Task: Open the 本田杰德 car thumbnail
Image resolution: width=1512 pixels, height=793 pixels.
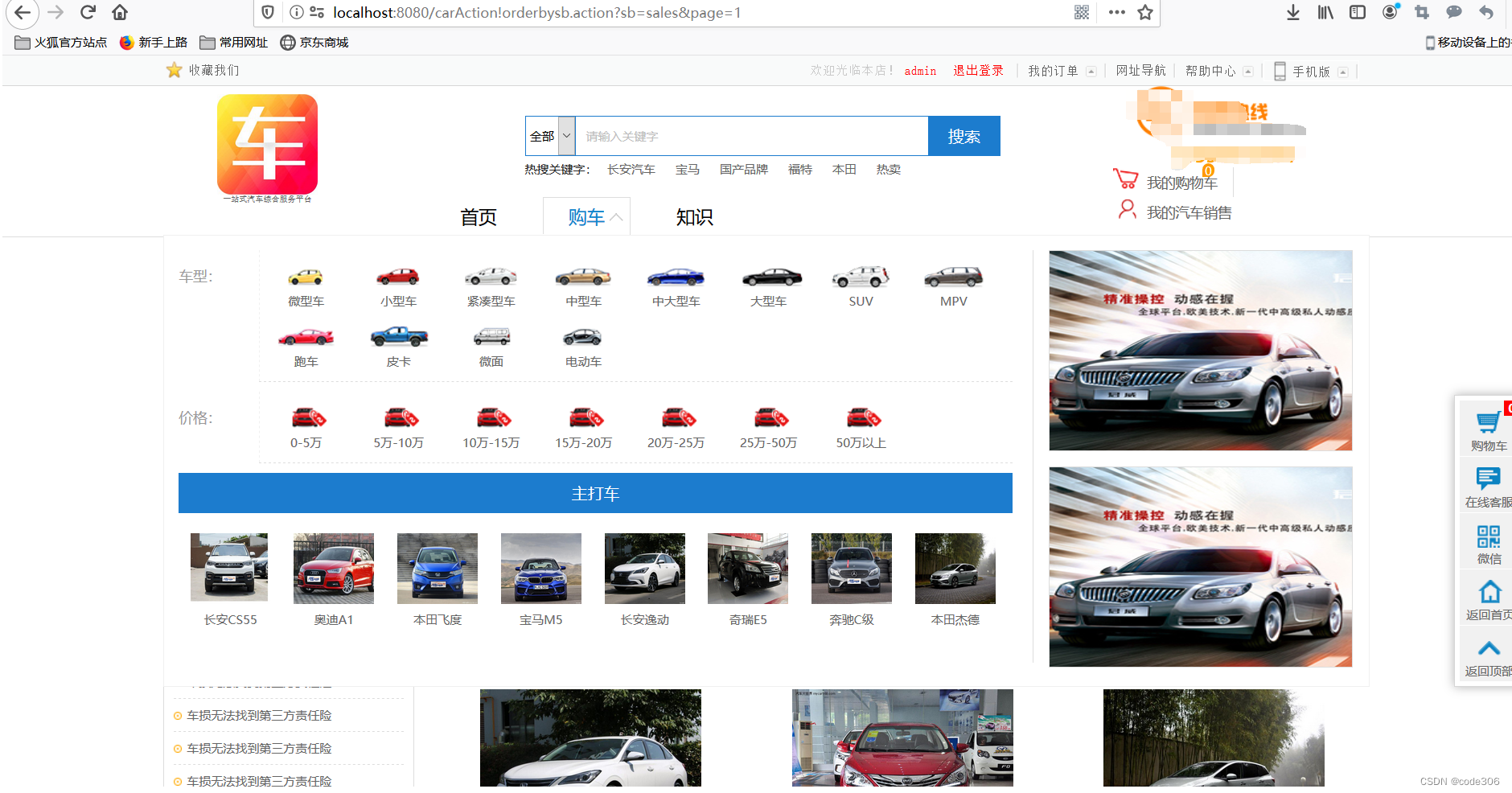Action: 955,568
